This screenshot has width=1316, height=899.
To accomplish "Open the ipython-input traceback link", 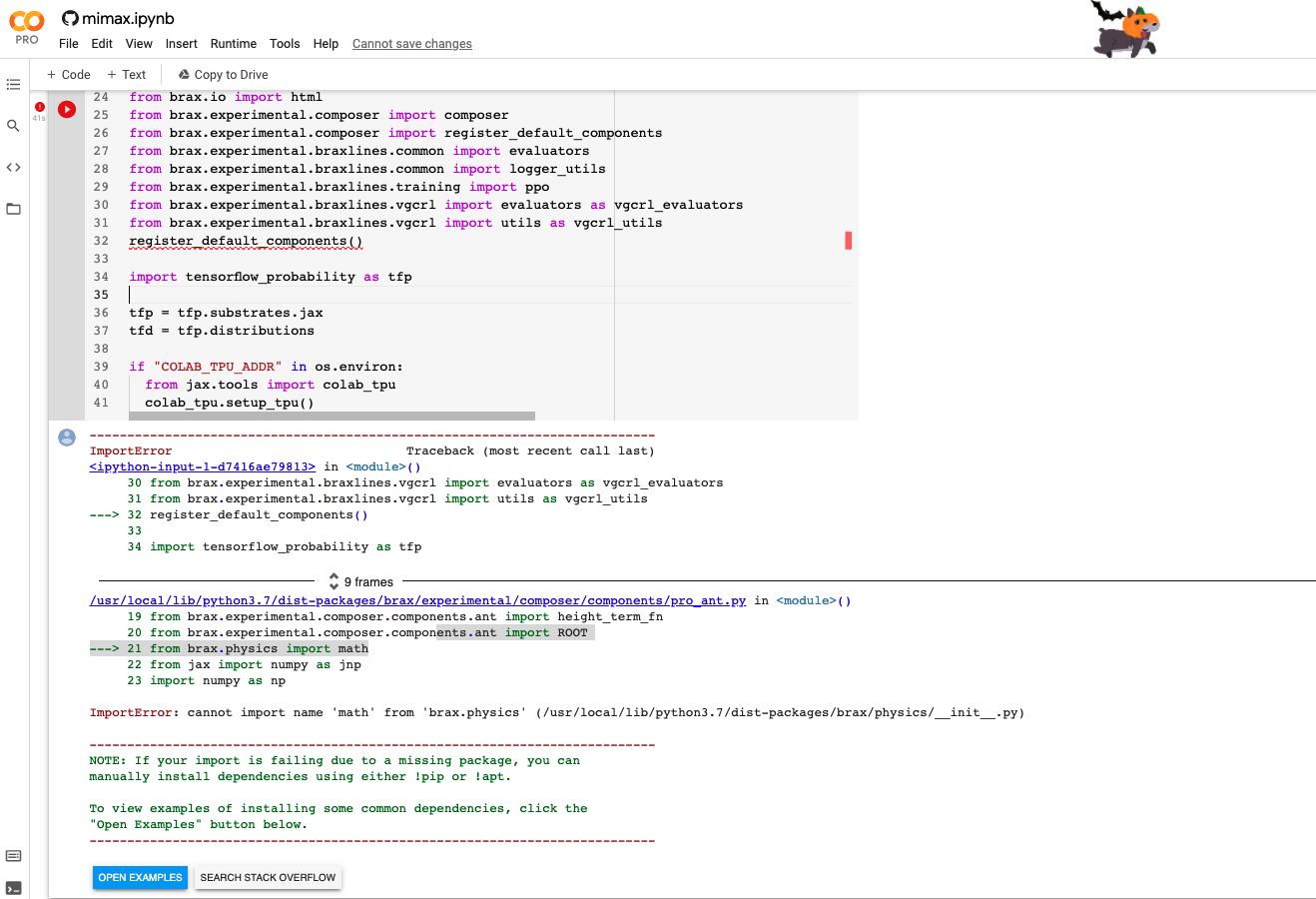I will 201,466.
